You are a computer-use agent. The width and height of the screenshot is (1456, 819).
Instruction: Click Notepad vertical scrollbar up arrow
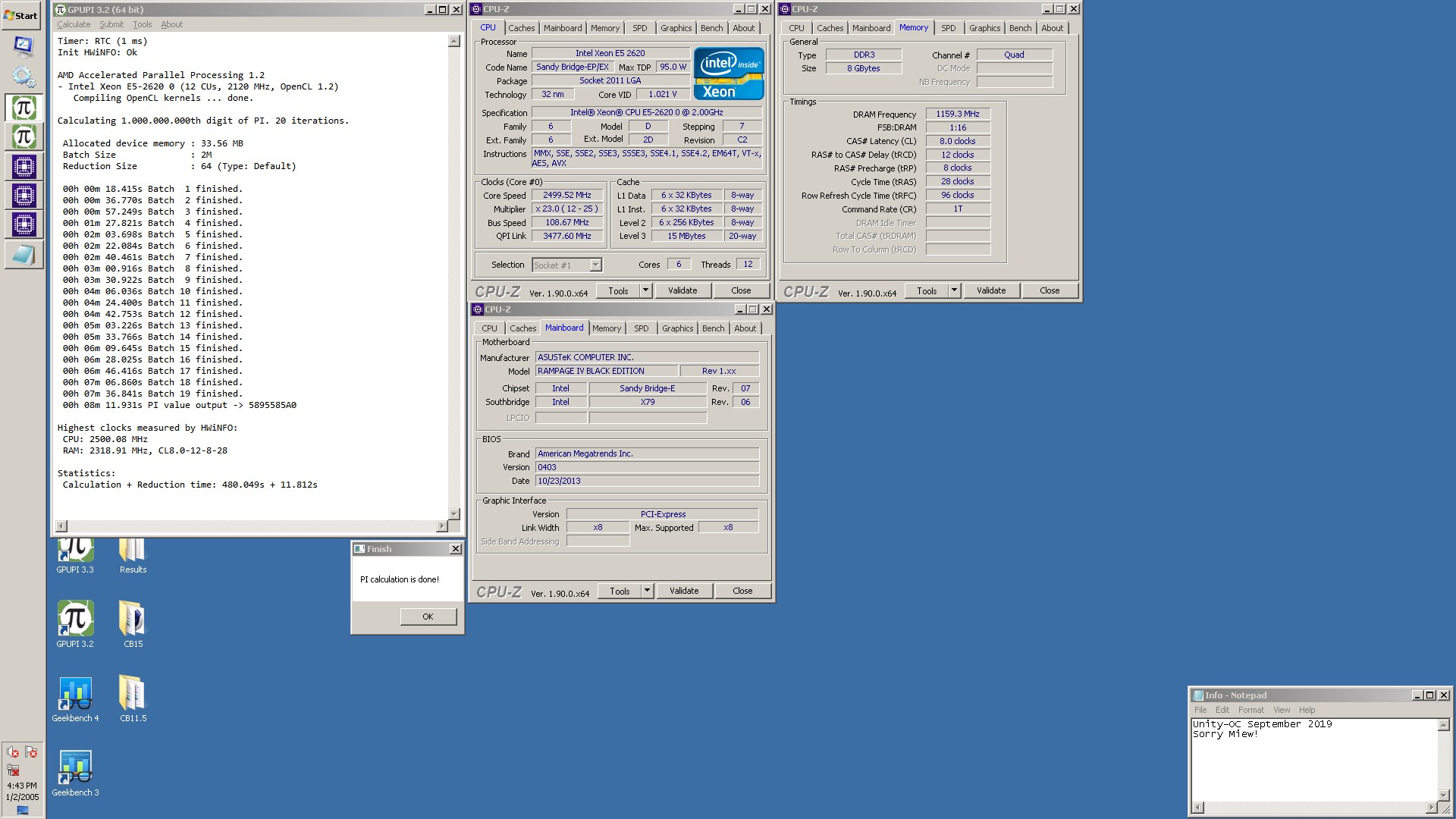click(x=1444, y=725)
